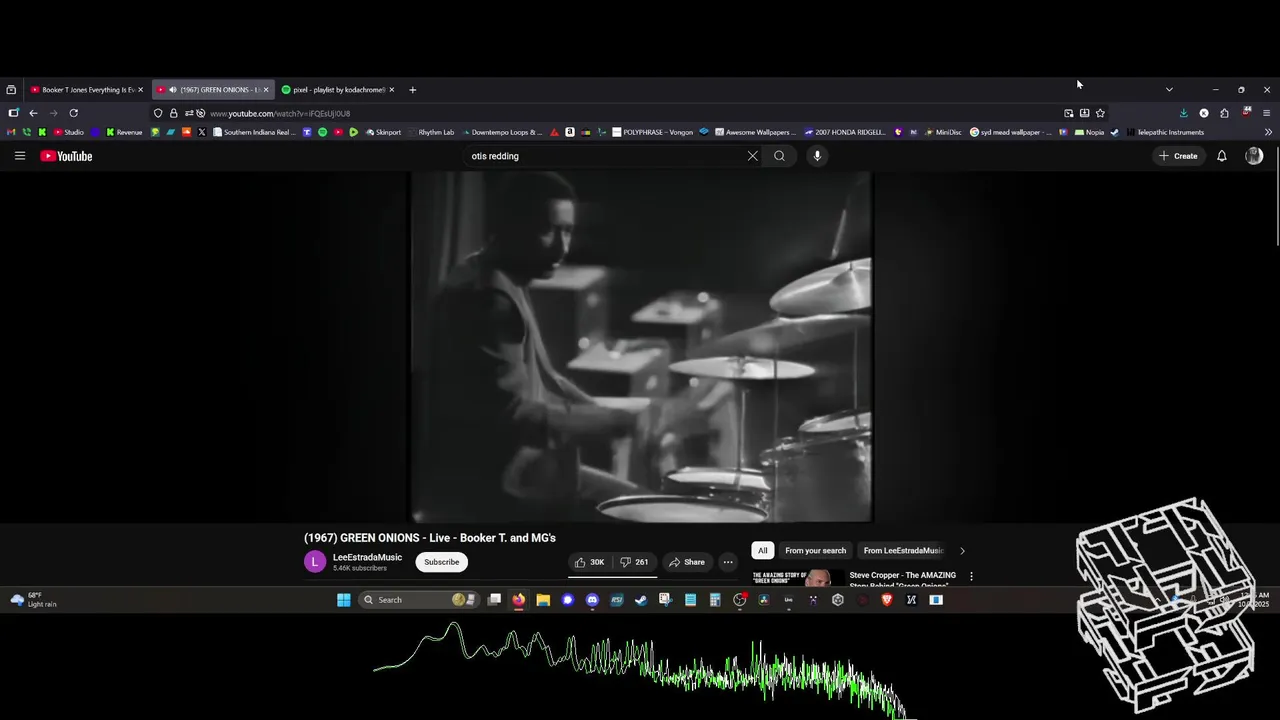
Task: Close the pixel playlist tab
Action: click(x=392, y=90)
